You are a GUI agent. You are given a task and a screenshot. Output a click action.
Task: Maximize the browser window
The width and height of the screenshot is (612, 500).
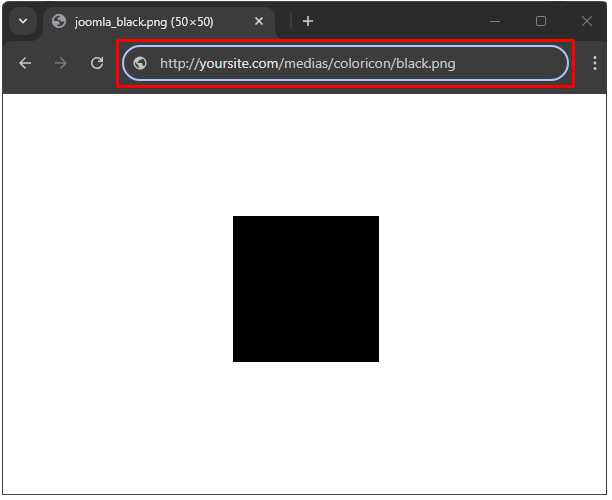(x=541, y=21)
